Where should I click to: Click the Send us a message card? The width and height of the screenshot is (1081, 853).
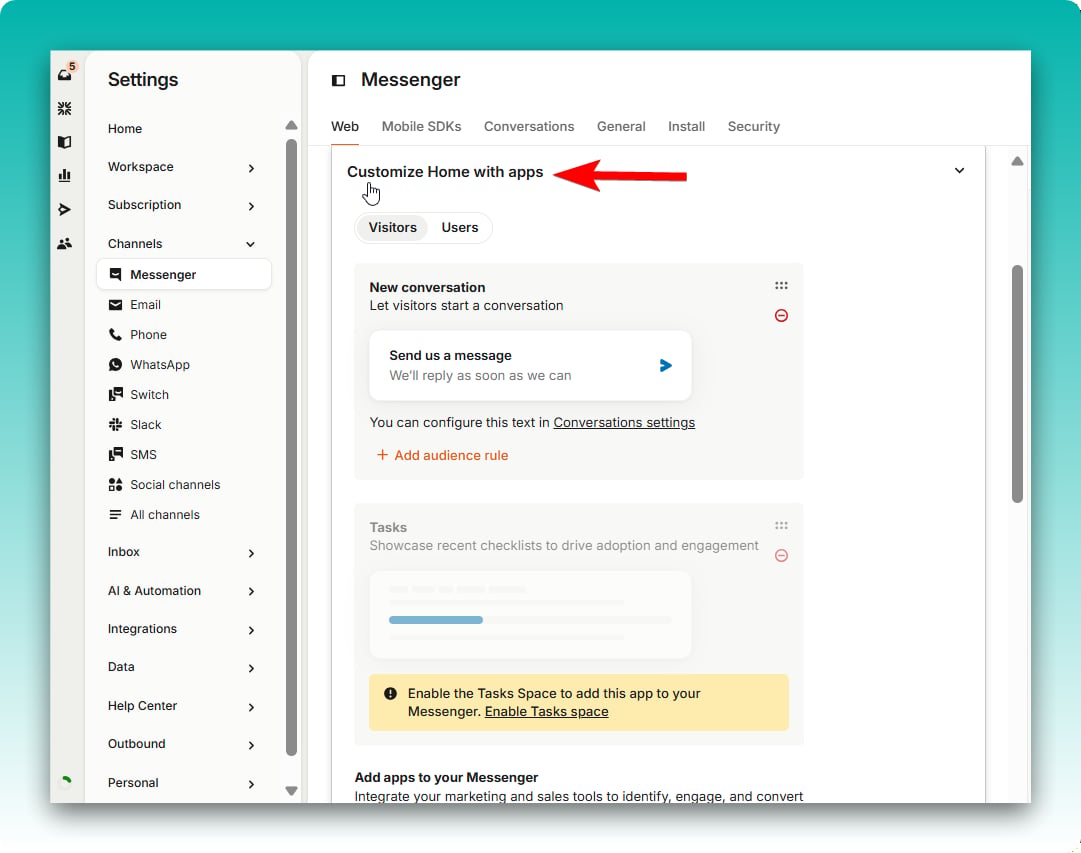(x=530, y=365)
